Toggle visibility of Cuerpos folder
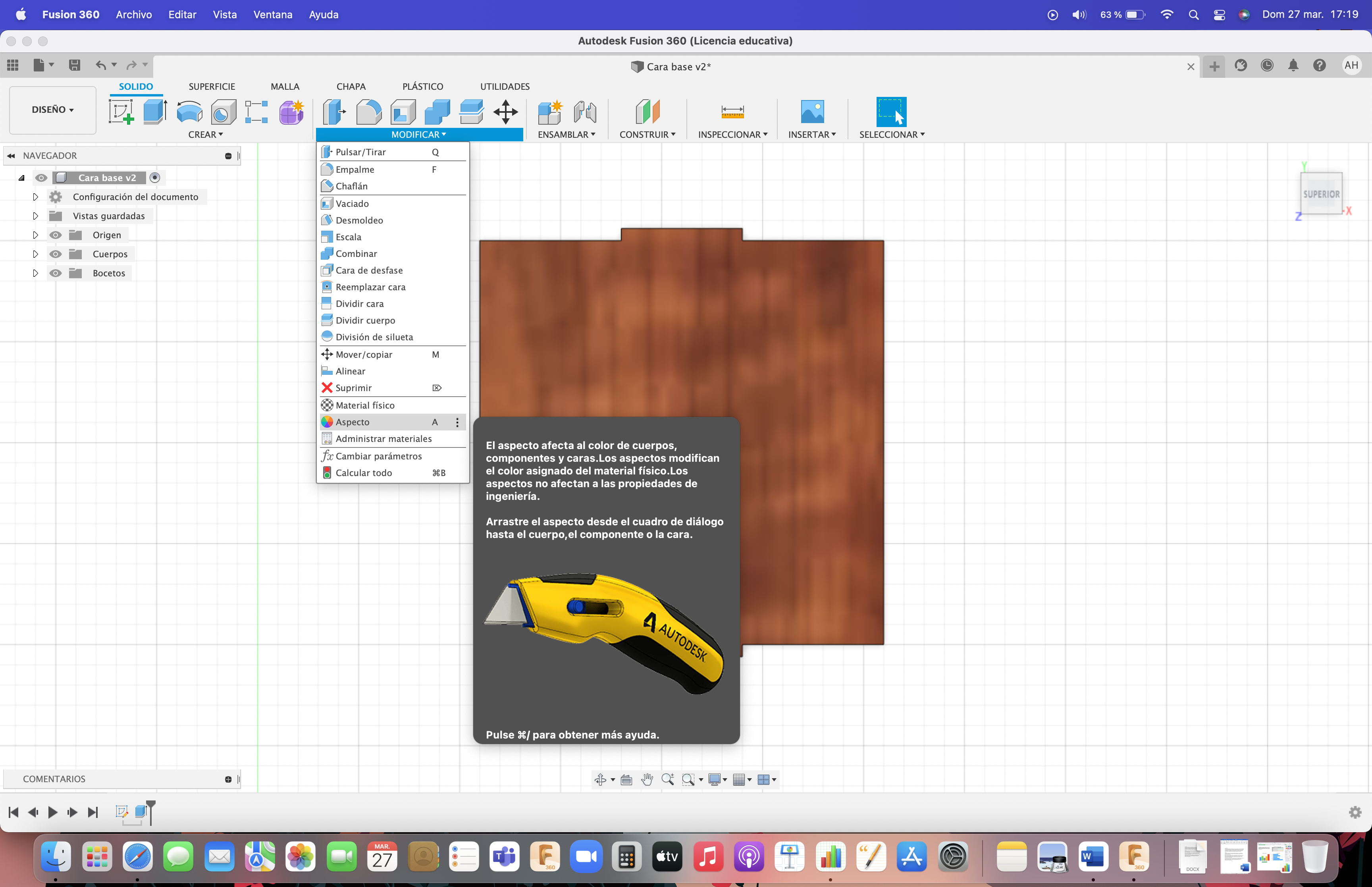Viewport: 1372px width, 887px height. [55, 254]
